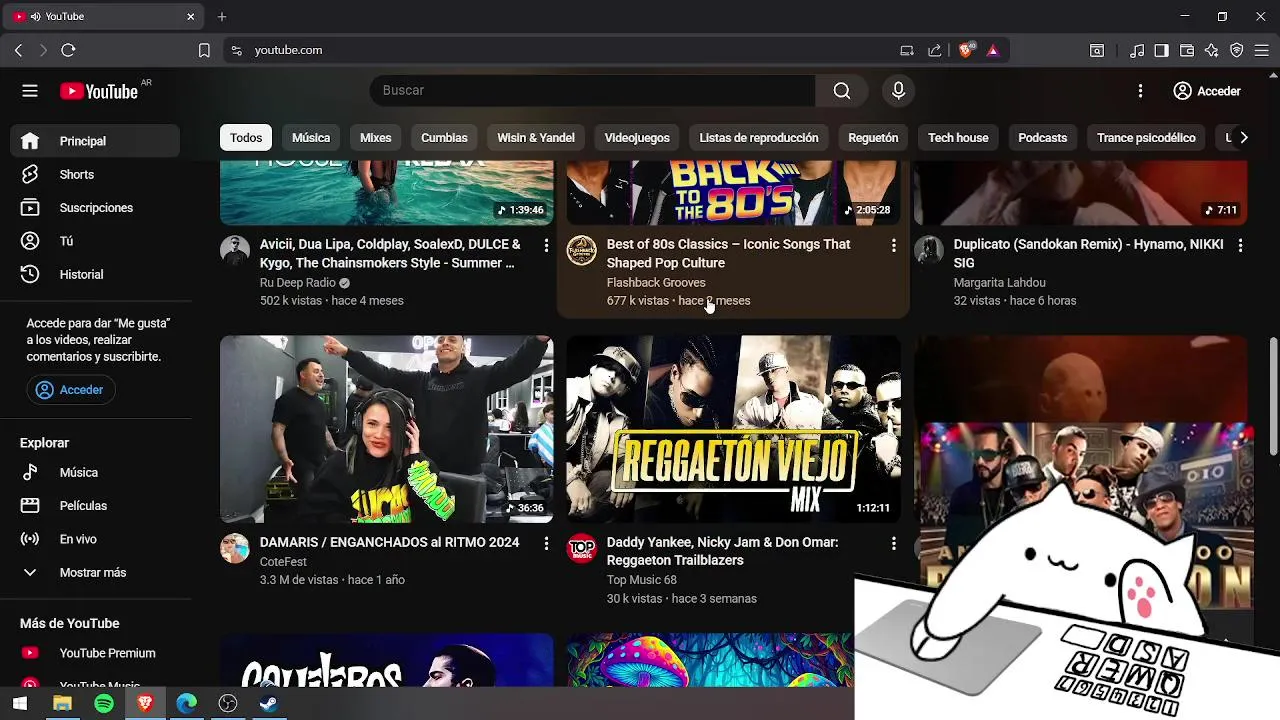Open options for DAMARIS / ENGANCHADOS video
This screenshot has width=1280, height=720.
point(546,543)
